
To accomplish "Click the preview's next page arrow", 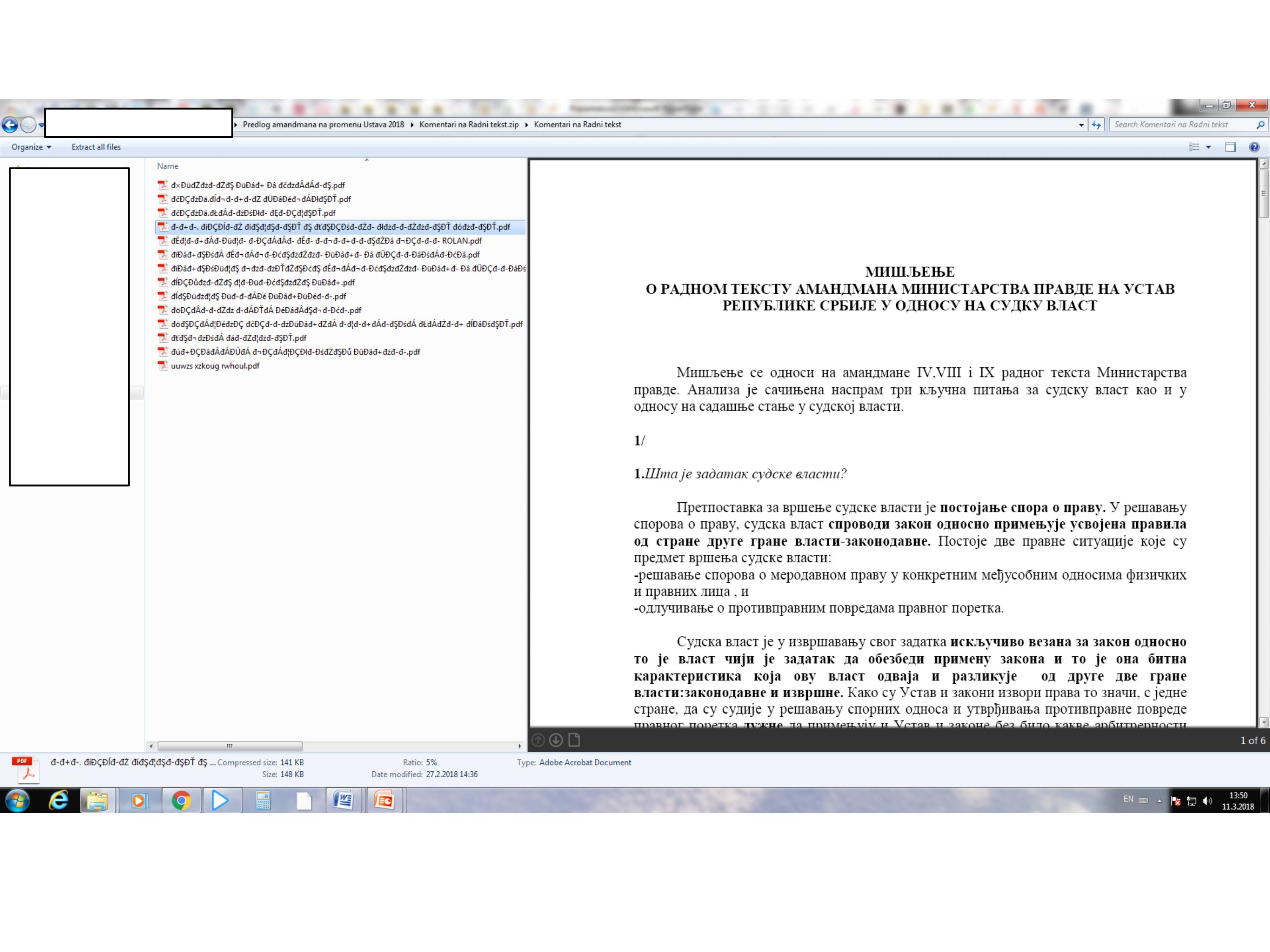I will 556,740.
